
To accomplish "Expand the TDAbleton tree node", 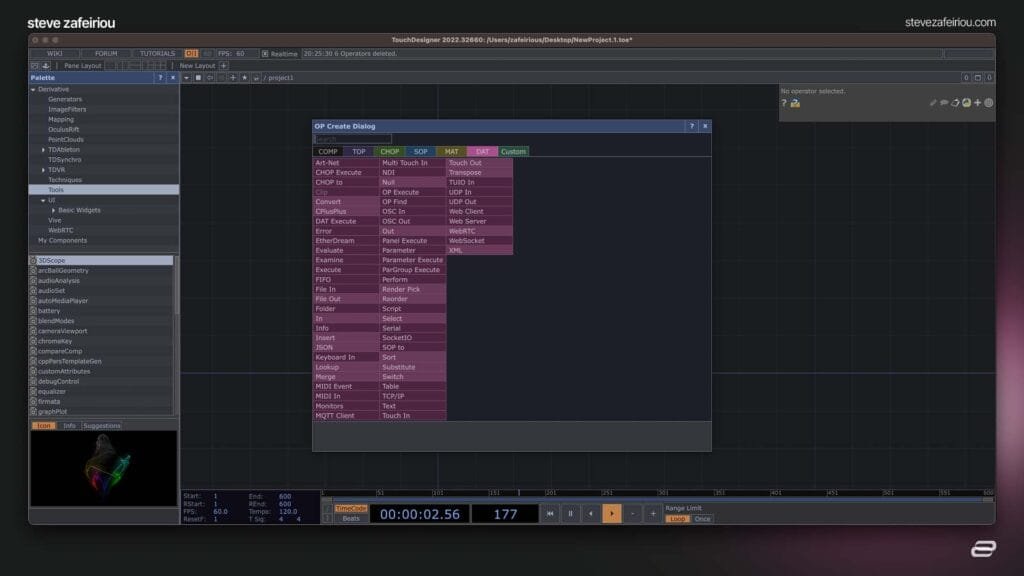I will pos(44,150).
